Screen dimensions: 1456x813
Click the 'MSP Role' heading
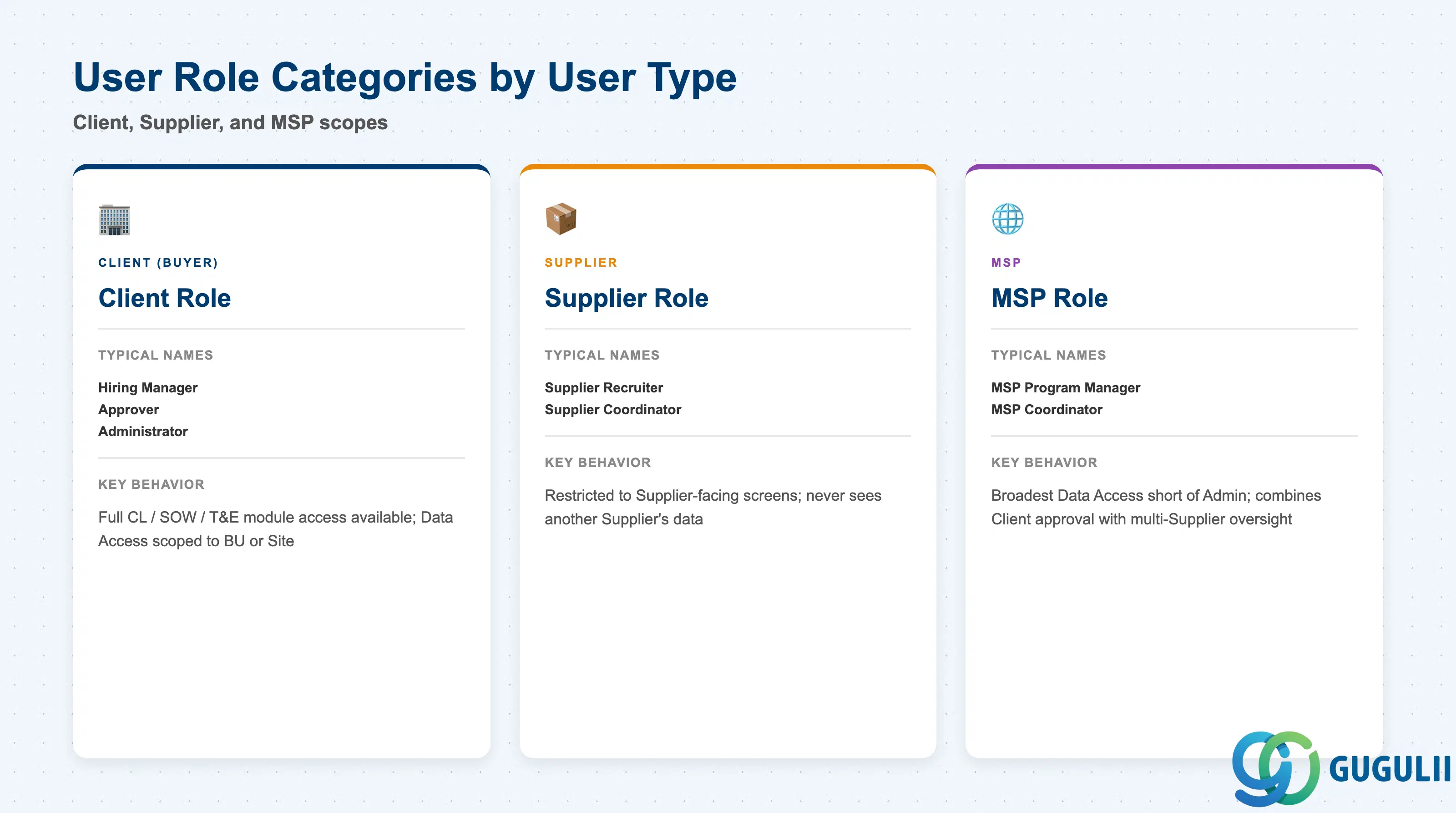(x=1050, y=298)
